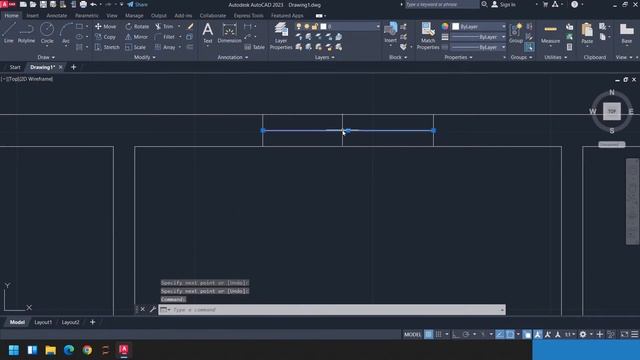Click Undo arrow in Quick Access toolbar
Screen dimensions: 640x360
point(93,4)
